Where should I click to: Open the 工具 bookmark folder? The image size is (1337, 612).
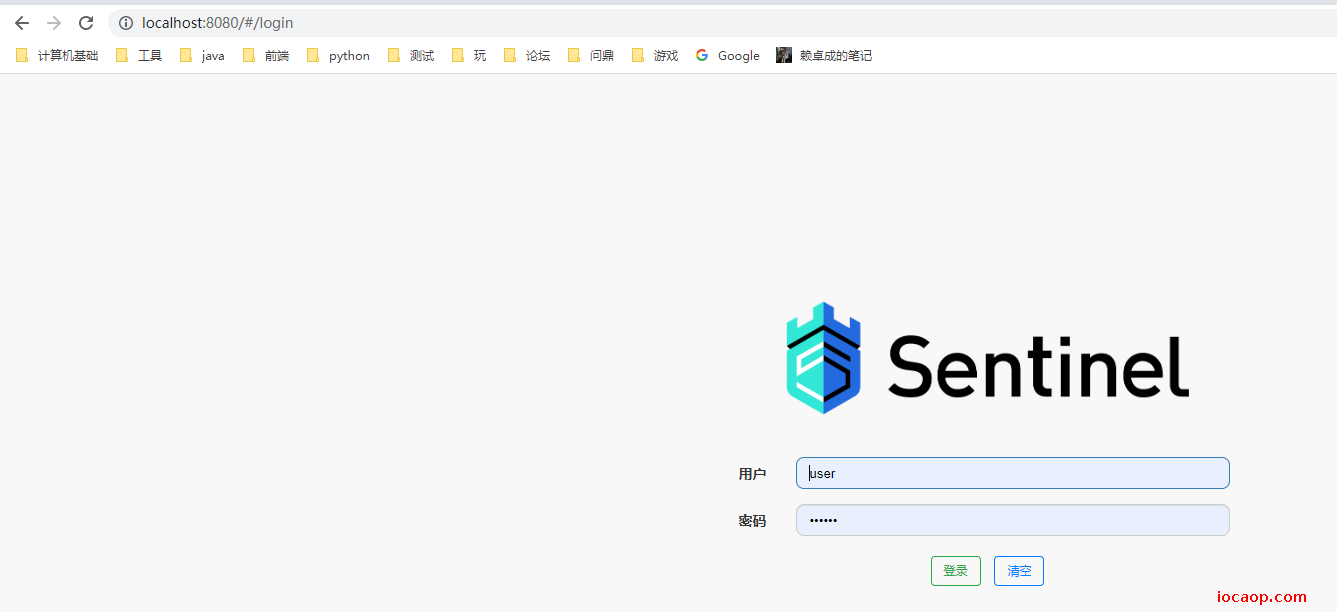tap(139, 56)
